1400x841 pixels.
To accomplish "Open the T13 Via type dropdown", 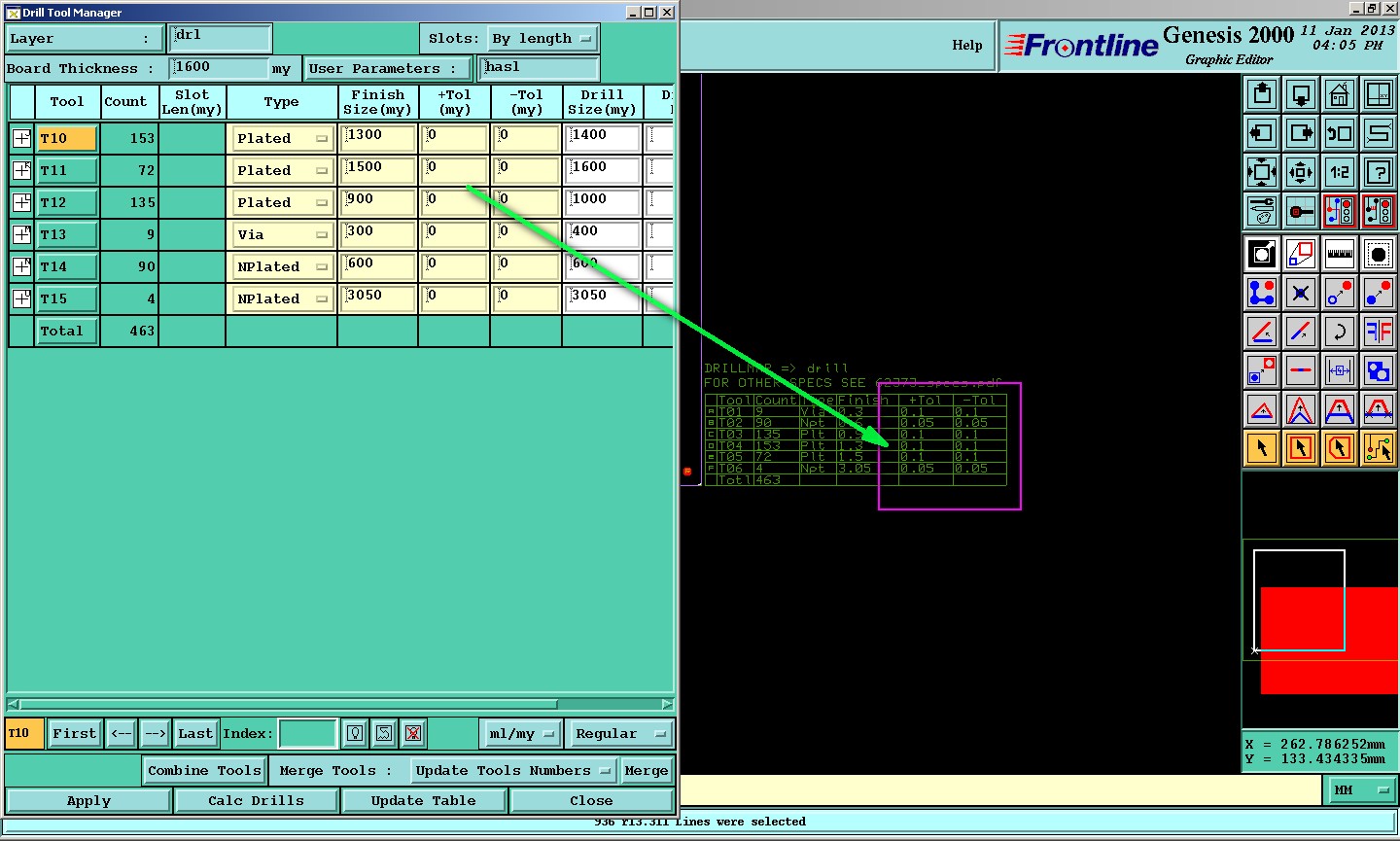I will click(x=282, y=234).
